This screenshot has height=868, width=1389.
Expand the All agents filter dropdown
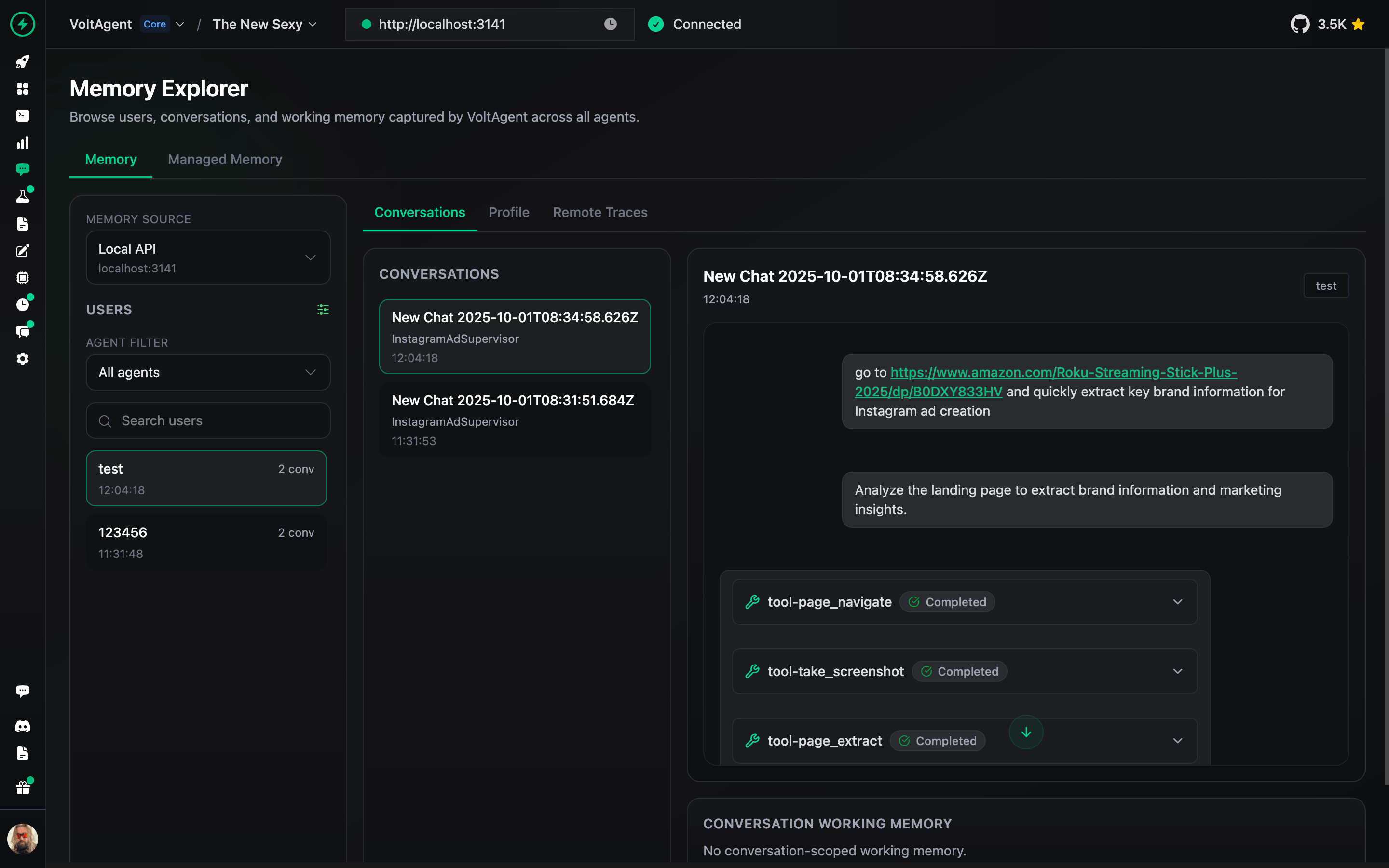coord(208,372)
